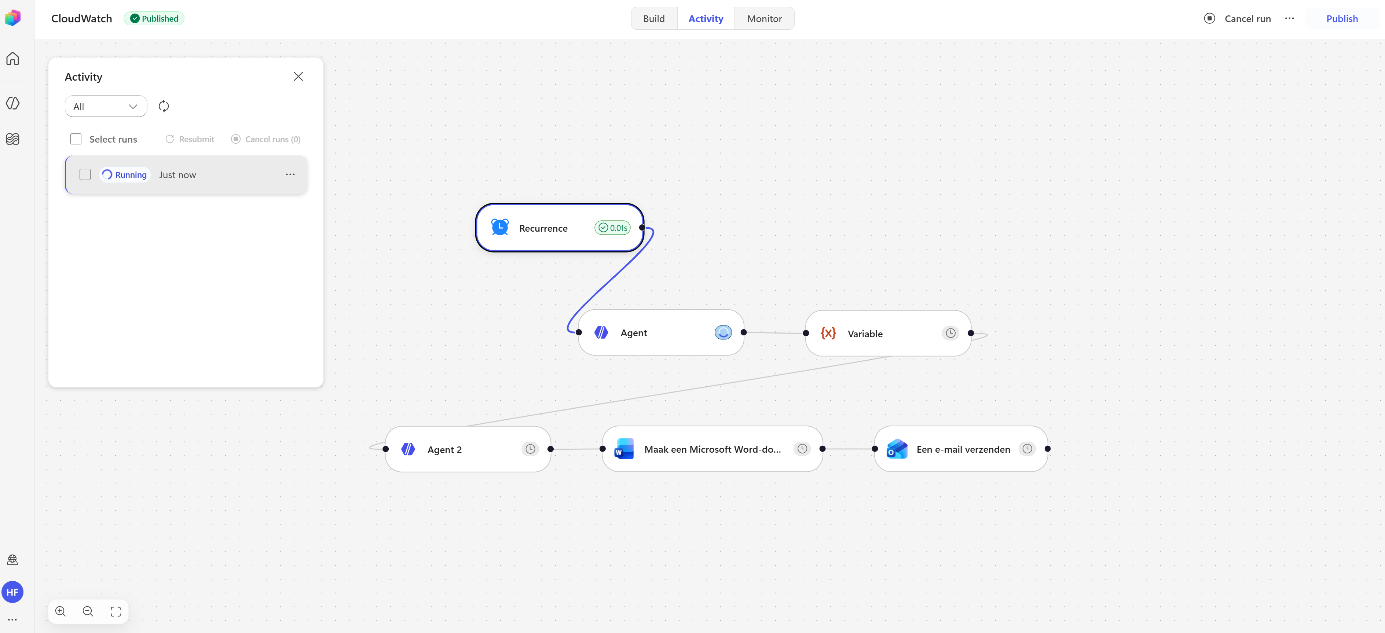Viewport: 1385px width, 633px height.
Task: Open the top bar more options ellipsis
Action: [x=1290, y=18]
